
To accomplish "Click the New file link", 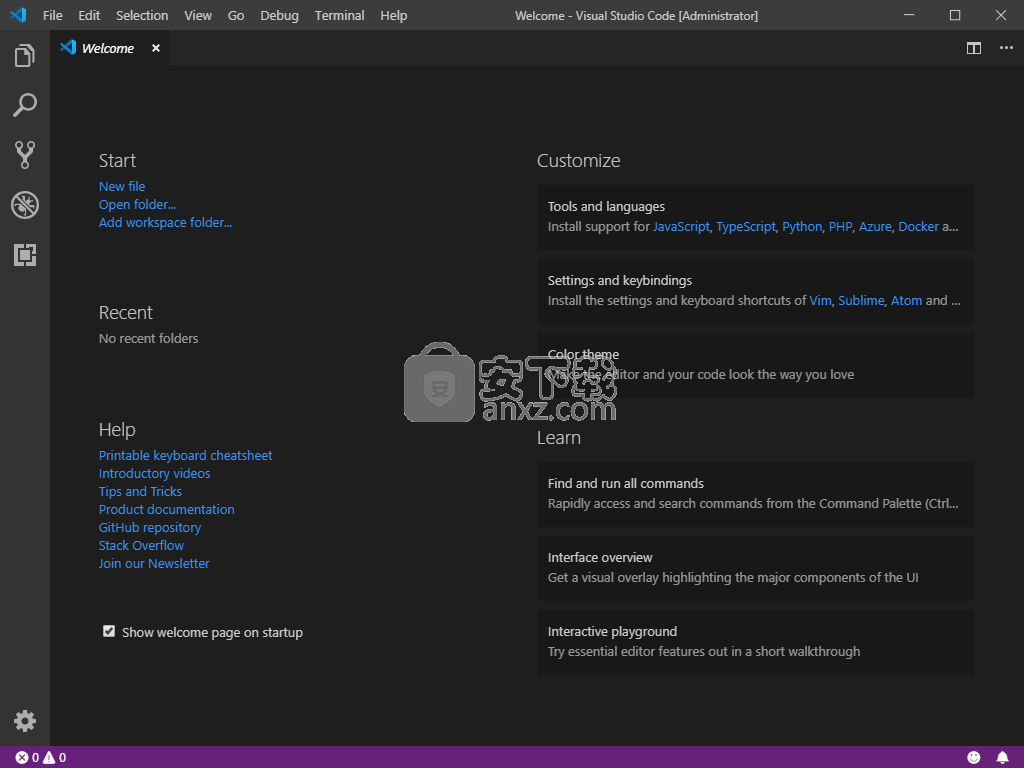I will [122, 186].
